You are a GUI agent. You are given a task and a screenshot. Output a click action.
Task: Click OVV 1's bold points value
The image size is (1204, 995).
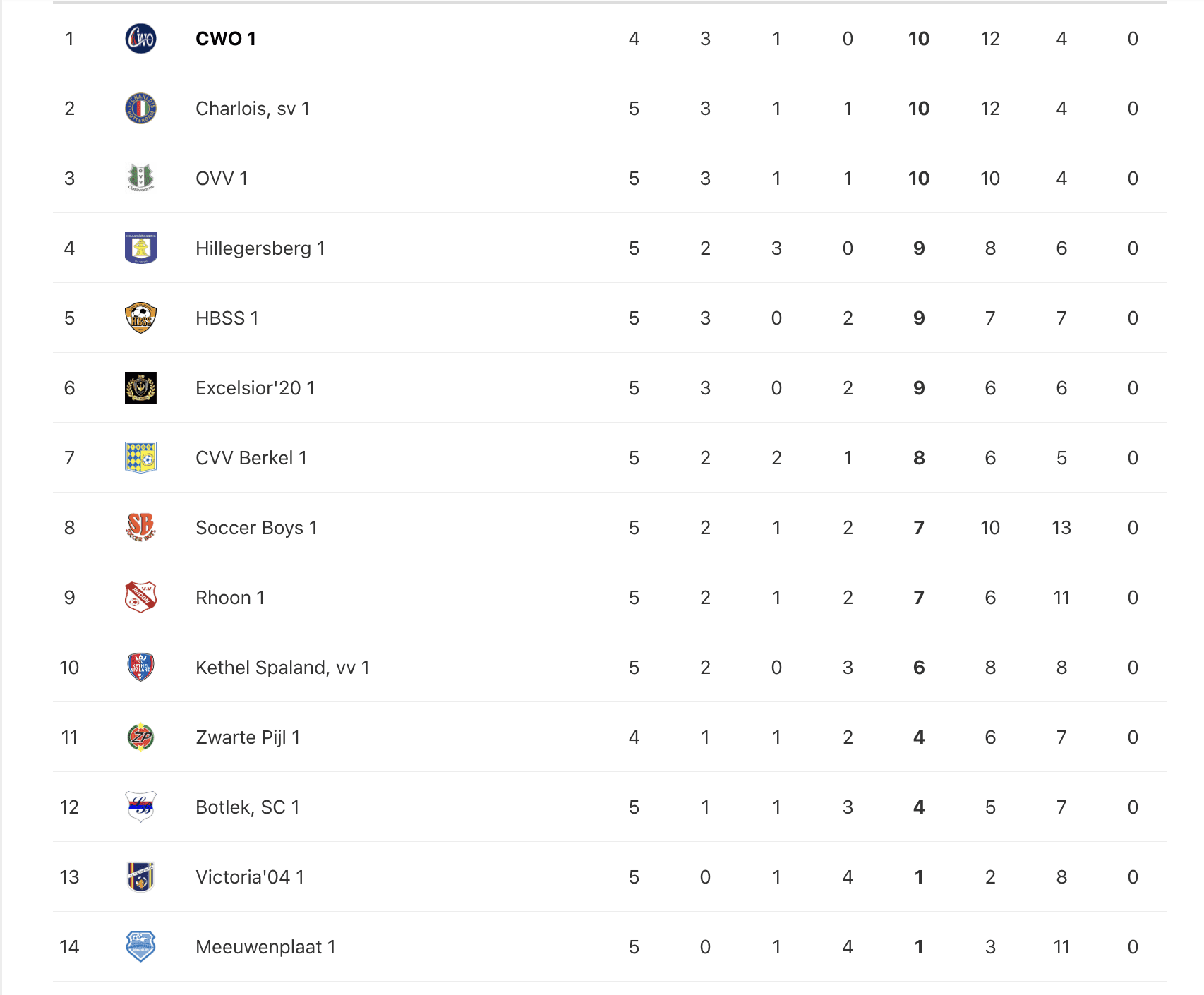tap(918, 179)
